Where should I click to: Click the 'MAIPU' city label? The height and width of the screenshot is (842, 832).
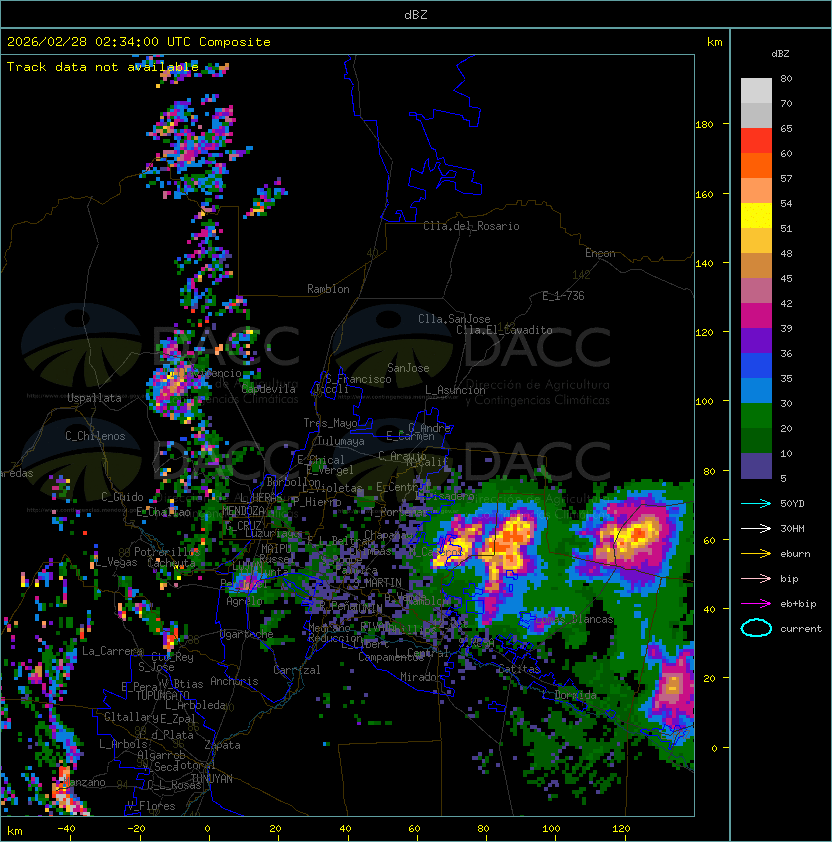(x=276, y=549)
